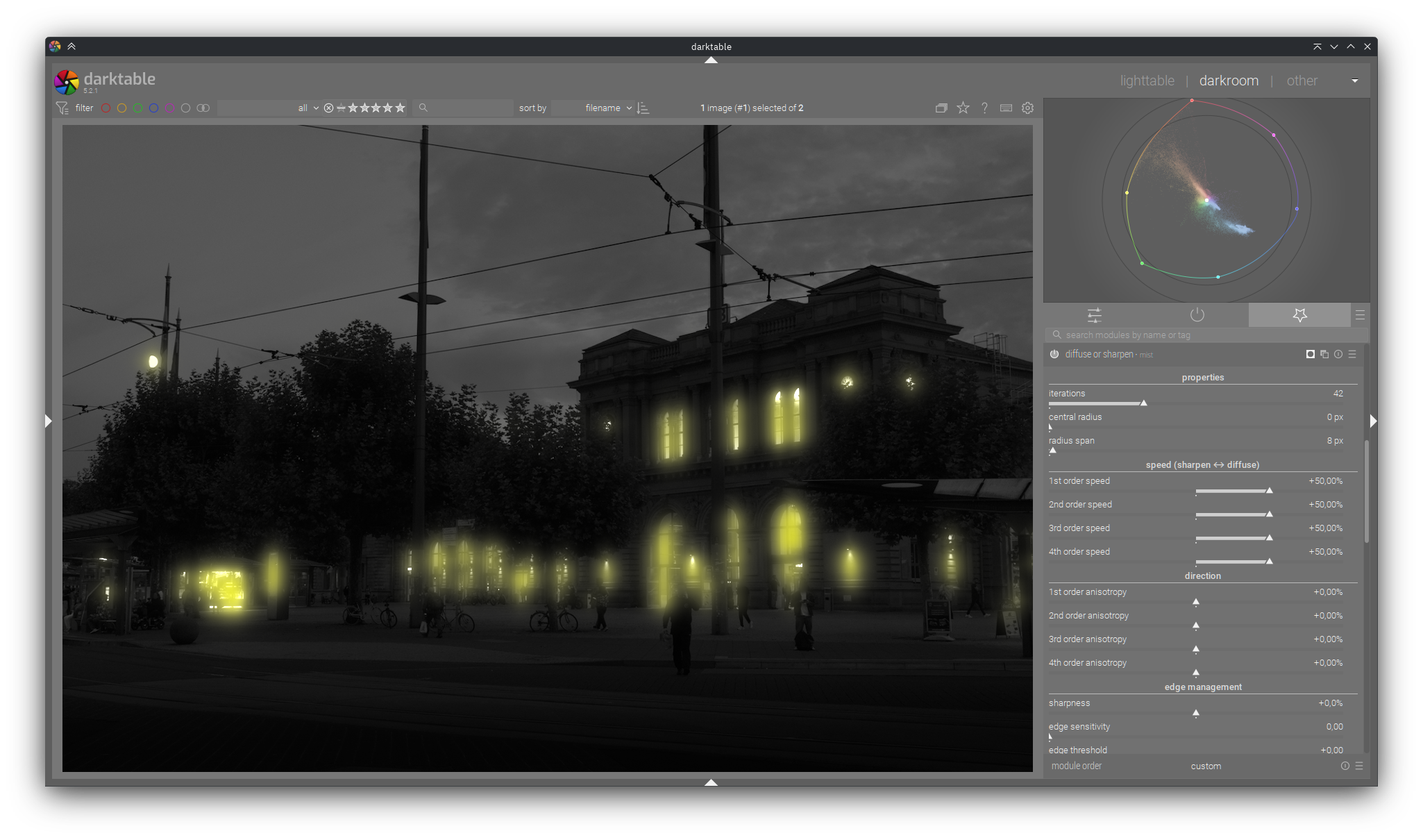Click the grouping toggle icon in toolbar
The width and height of the screenshot is (1423, 840).
coord(941,108)
